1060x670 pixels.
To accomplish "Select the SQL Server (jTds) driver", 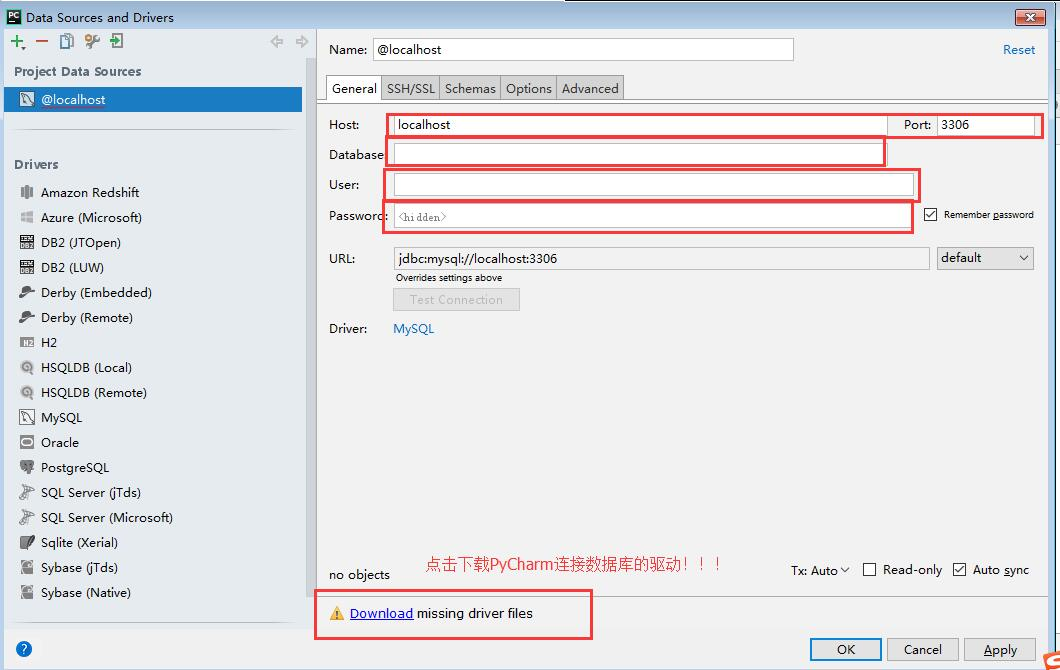I will 91,493.
